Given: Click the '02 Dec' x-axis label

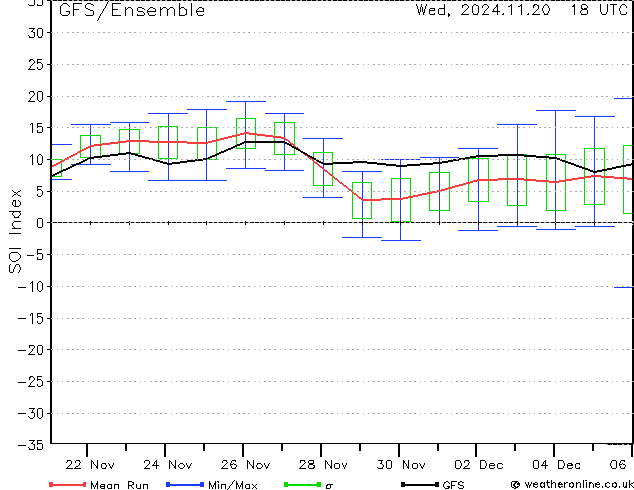Looking at the screenshot, I should 479,465.
